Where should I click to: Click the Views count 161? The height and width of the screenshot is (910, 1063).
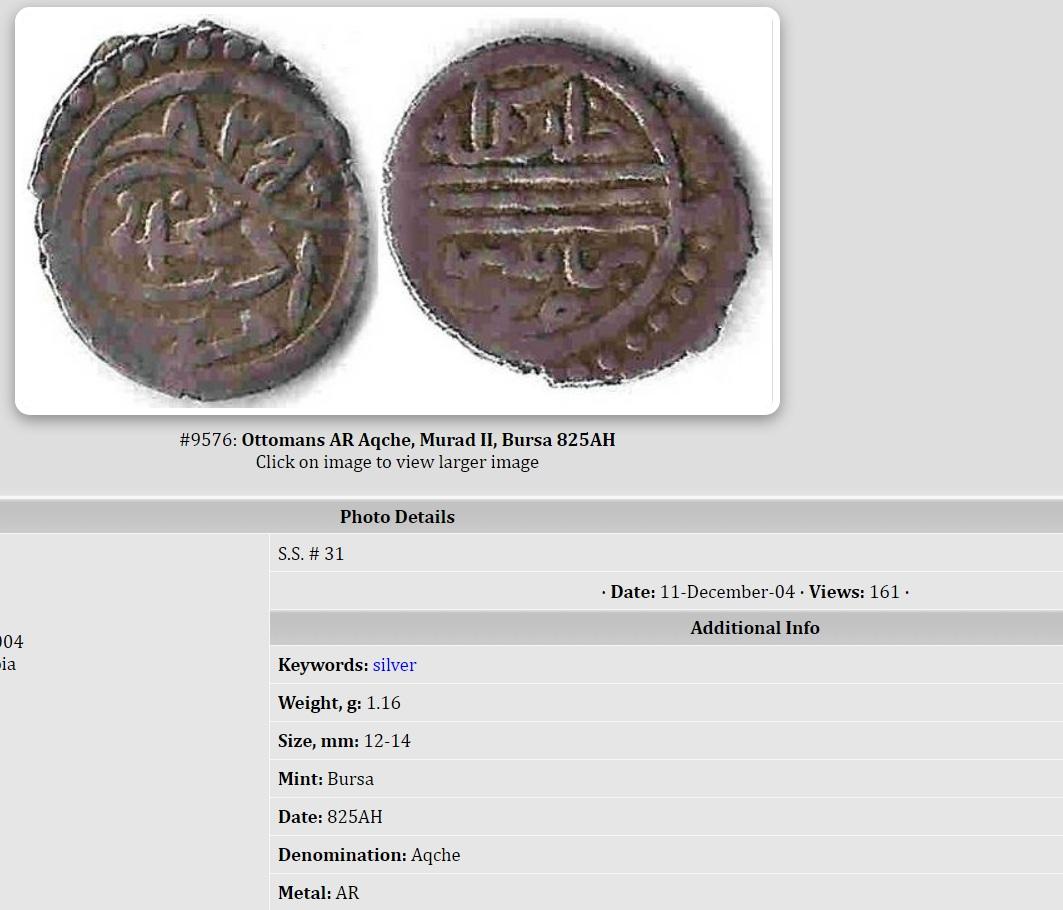coord(884,592)
